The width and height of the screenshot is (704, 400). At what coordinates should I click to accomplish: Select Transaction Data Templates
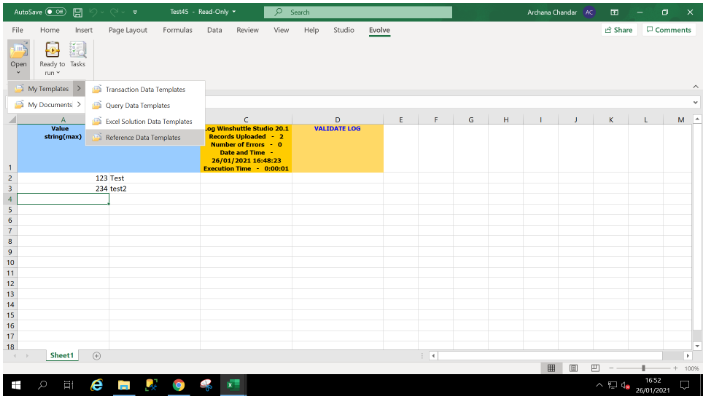click(x=144, y=89)
